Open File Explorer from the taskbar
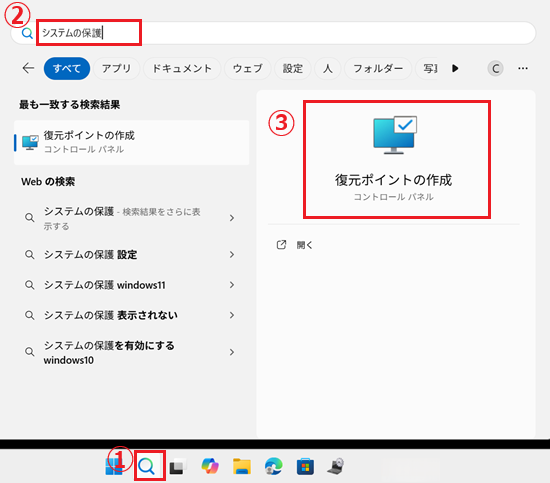 pos(242,467)
